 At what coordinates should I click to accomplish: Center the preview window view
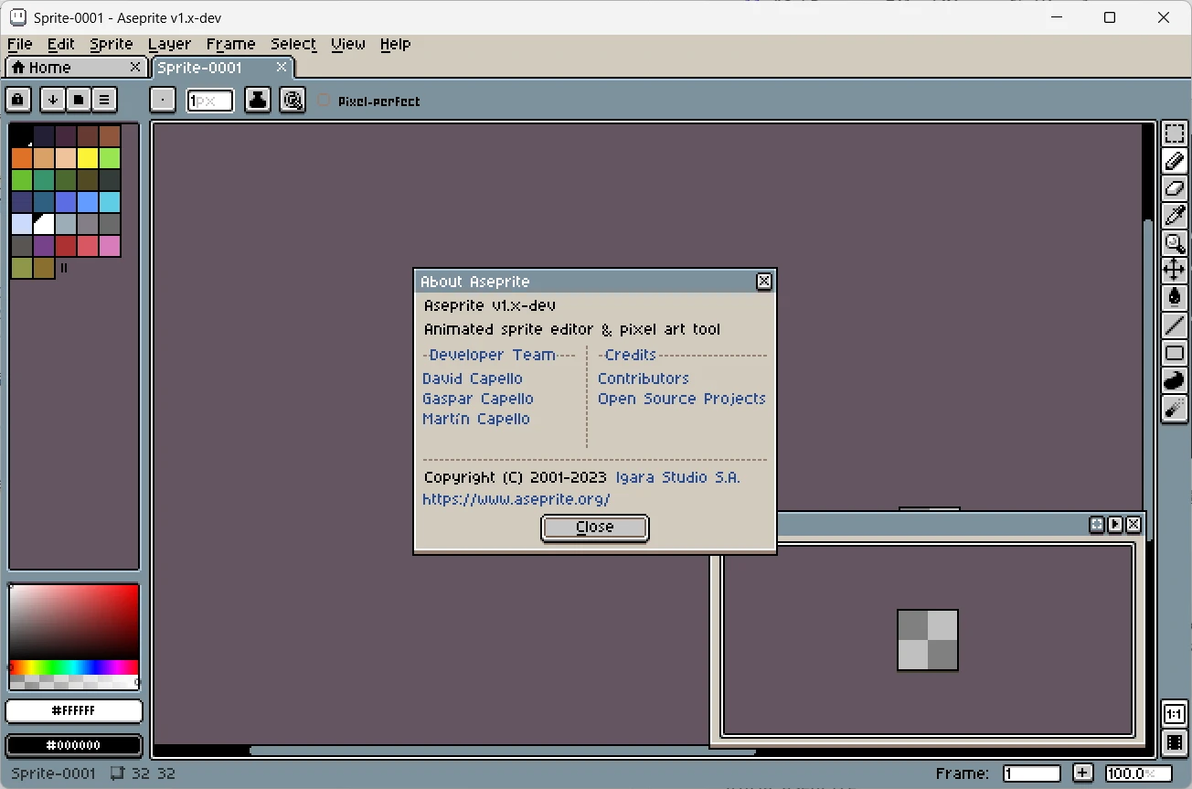[1096, 524]
